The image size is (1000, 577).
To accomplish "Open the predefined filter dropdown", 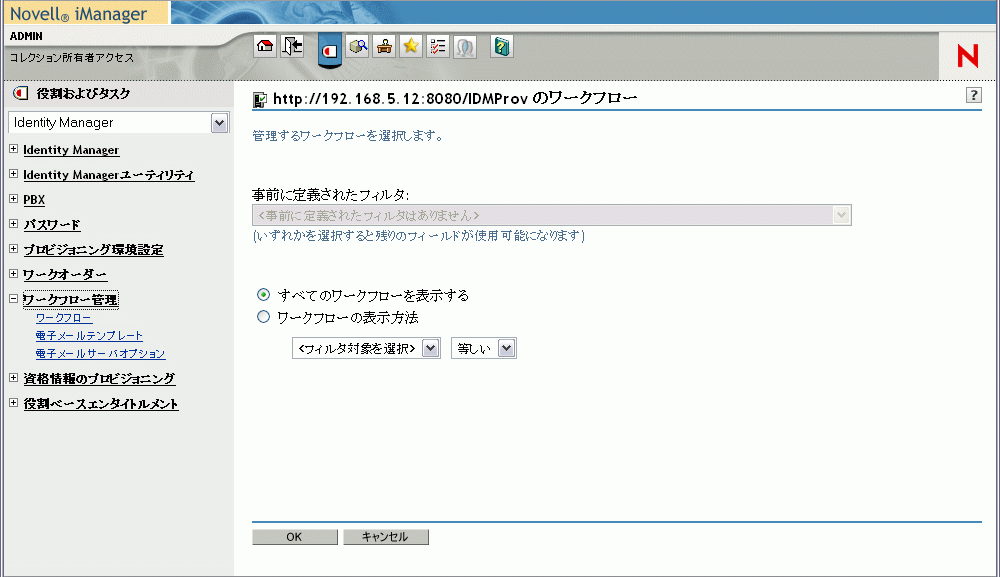I will pos(552,215).
